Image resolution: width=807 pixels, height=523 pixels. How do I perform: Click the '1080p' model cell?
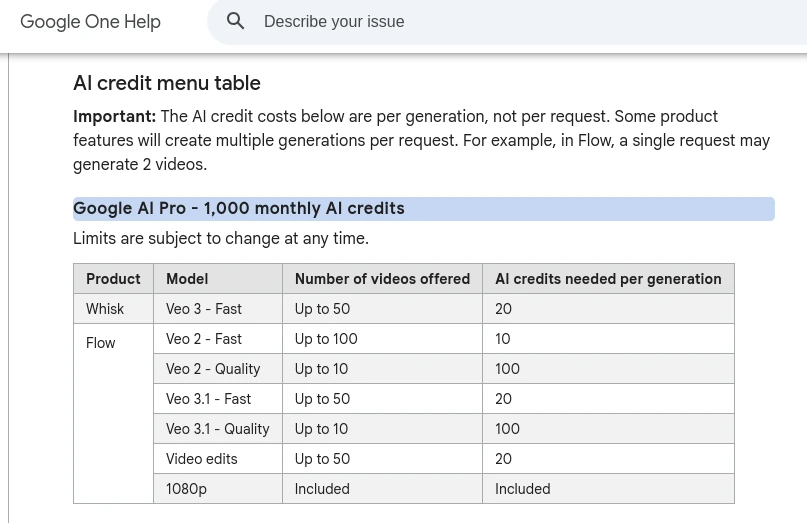[218, 489]
